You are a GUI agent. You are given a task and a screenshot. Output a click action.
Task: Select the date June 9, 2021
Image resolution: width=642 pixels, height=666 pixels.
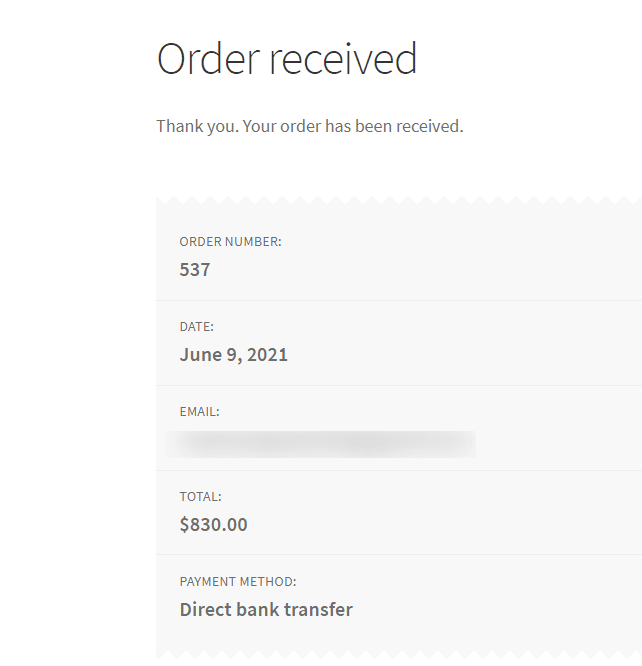tap(233, 355)
